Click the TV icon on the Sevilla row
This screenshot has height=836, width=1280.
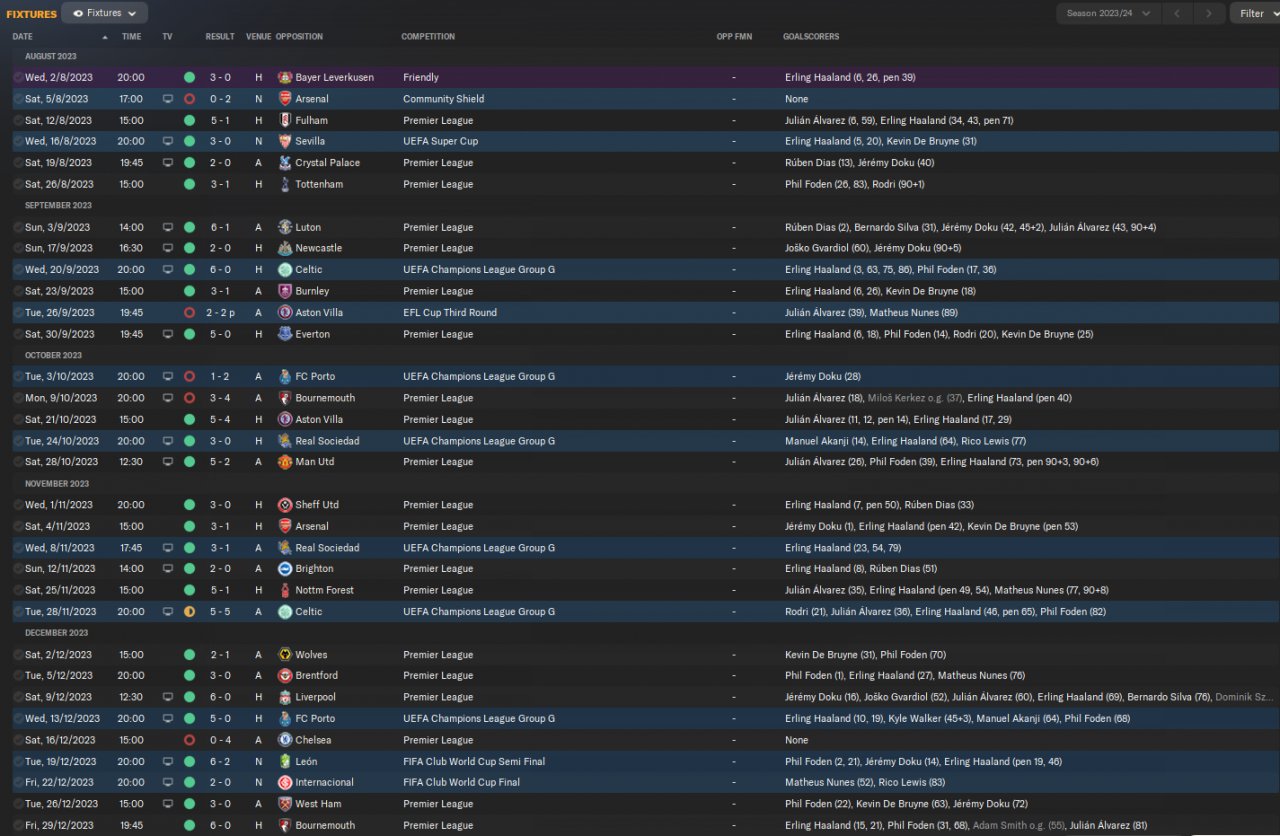[168, 141]
